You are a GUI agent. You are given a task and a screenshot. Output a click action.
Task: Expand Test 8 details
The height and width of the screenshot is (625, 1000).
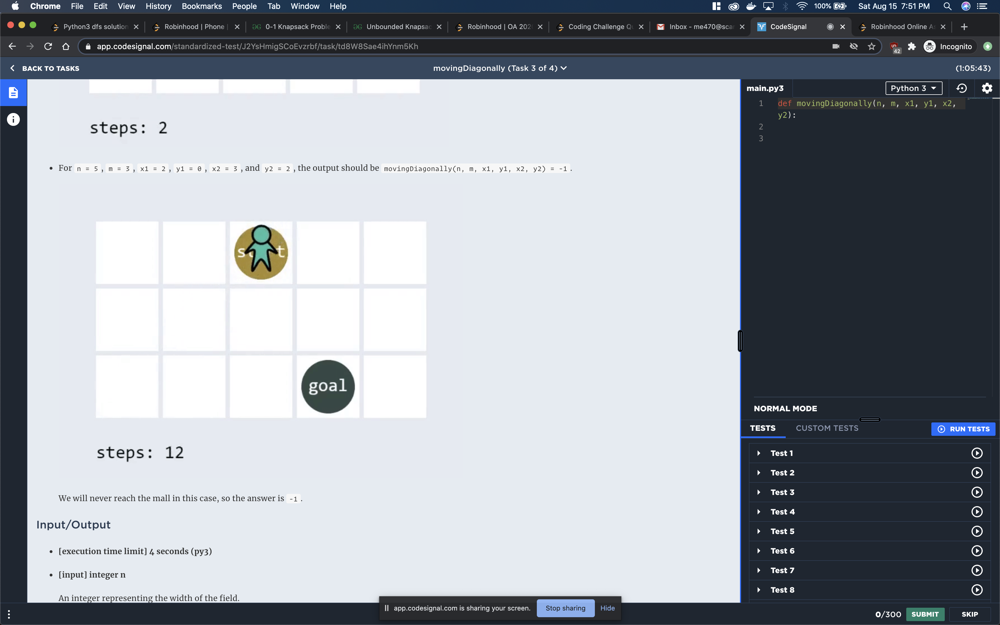pyautogui.click(x=758, y=590)
